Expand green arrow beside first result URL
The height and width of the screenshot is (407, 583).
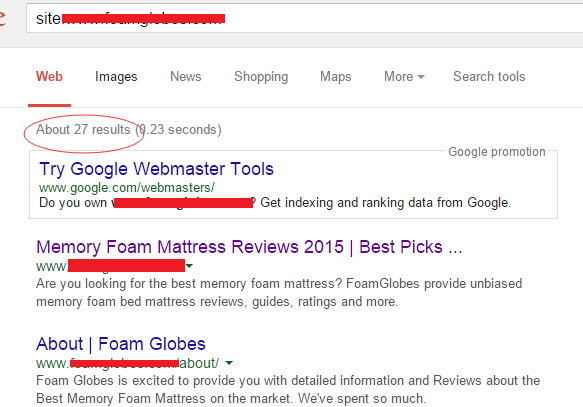[x=189, y=266]
